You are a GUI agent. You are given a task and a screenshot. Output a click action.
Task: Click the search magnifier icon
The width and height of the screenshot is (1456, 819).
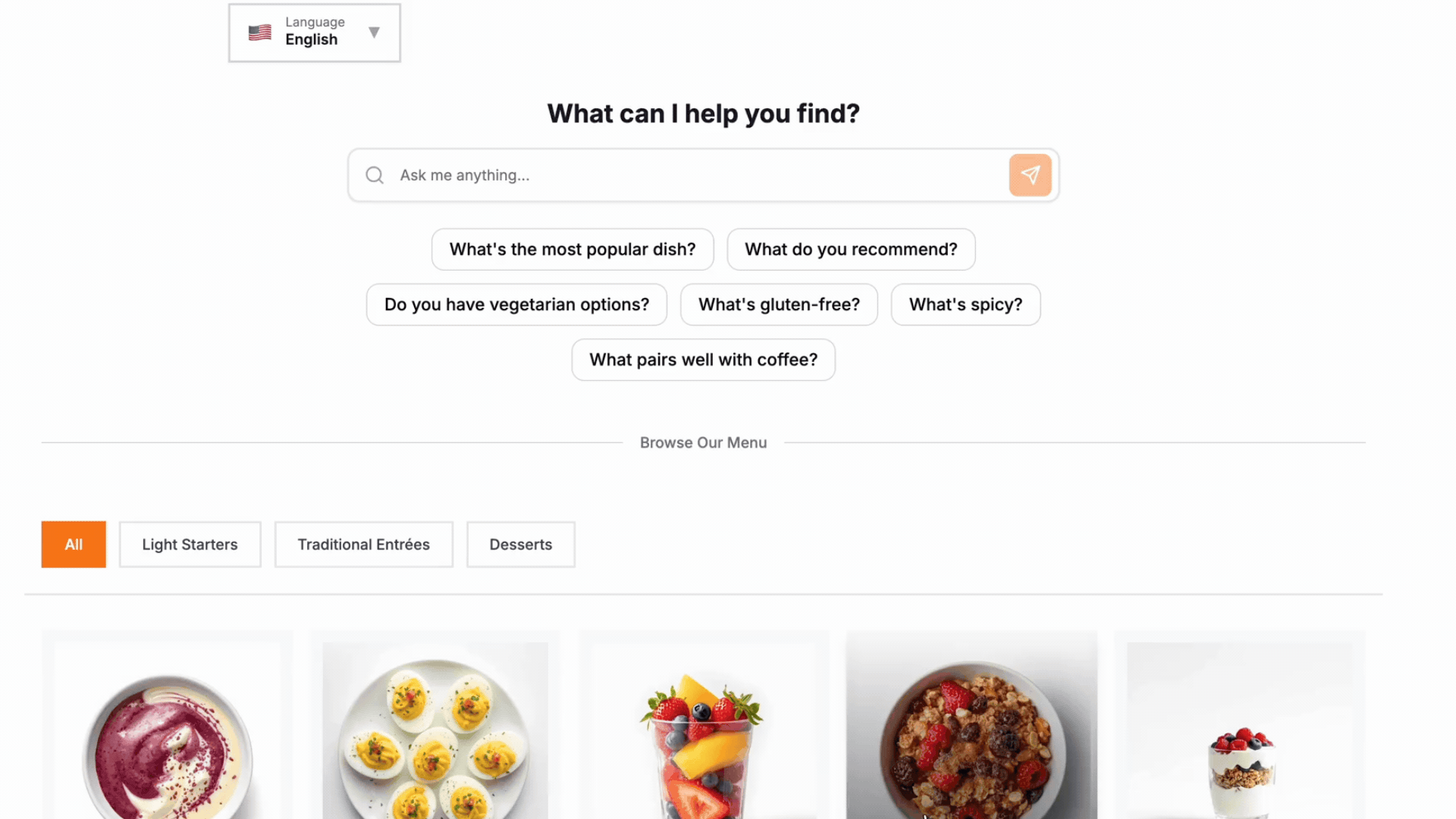(x=374, y=175)
